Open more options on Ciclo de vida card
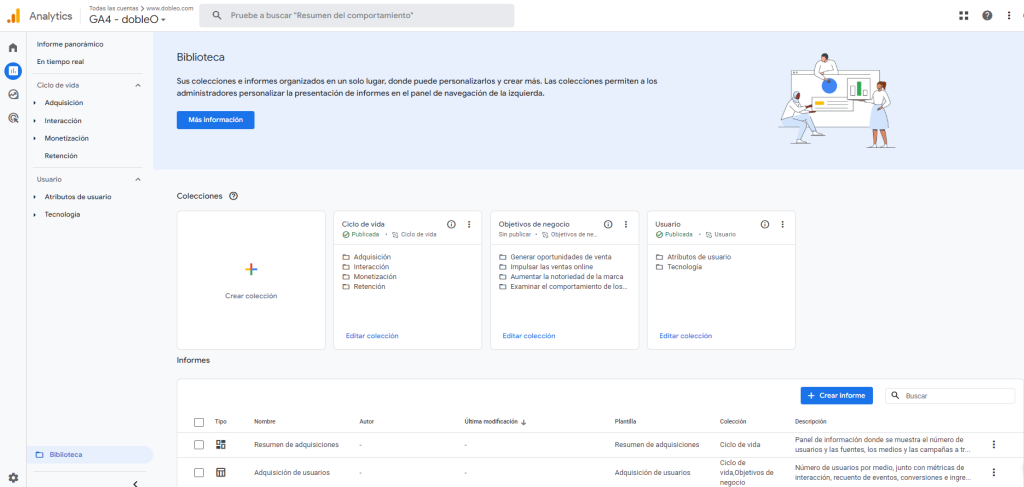 pos(469,225)
